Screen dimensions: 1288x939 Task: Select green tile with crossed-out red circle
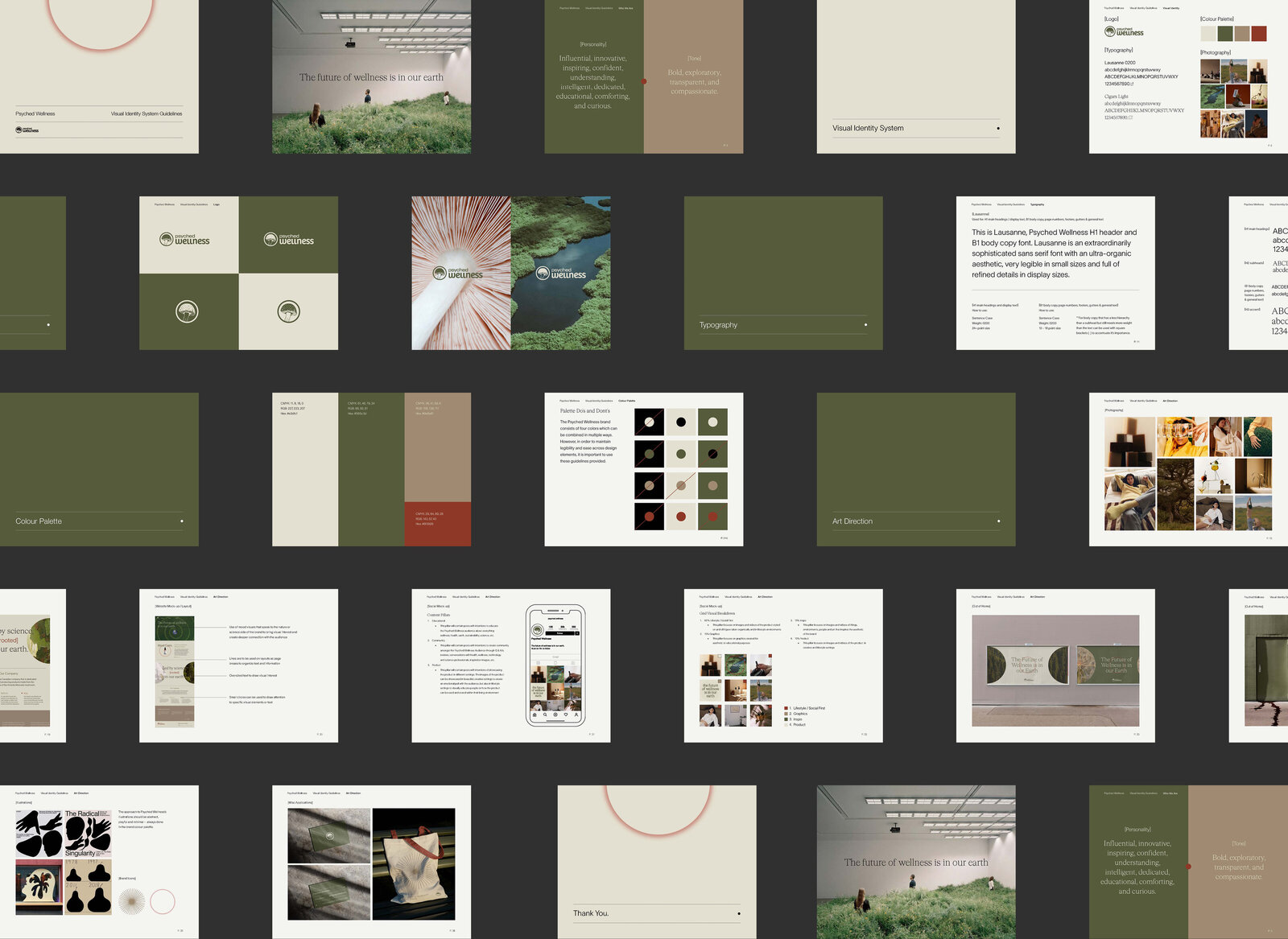point(712,517)
